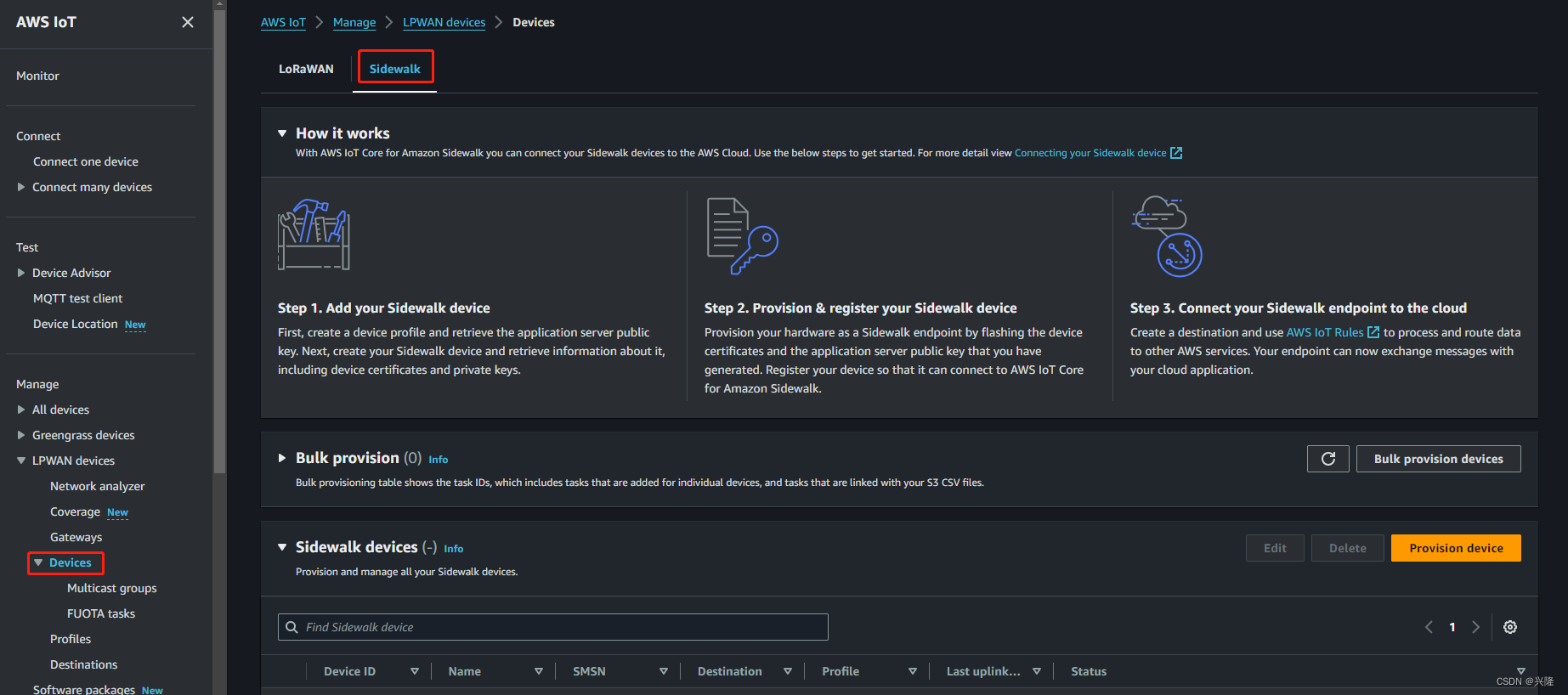Open the AWS IoT Rules link
The image size is (1568, 695).
tap(1325, 332)
